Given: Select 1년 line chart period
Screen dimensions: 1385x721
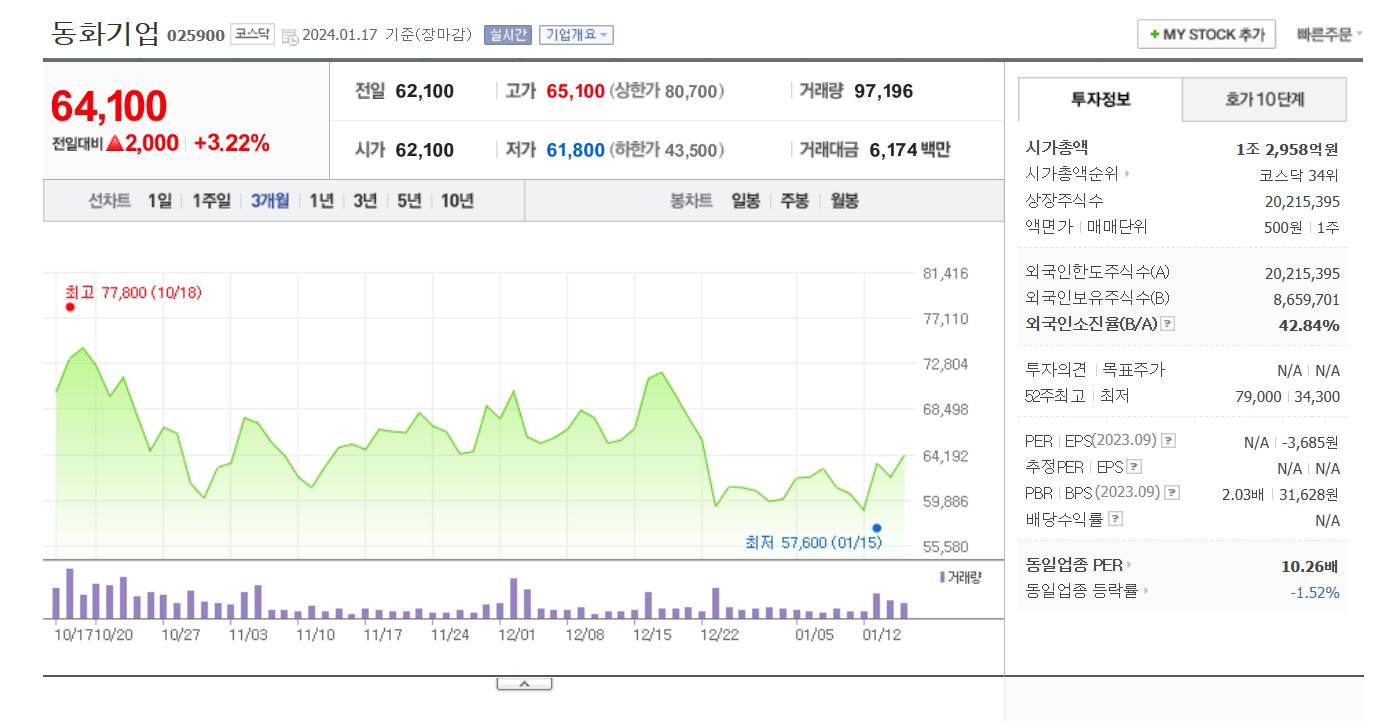Looking at the screenshot, I should click(321, 201).
